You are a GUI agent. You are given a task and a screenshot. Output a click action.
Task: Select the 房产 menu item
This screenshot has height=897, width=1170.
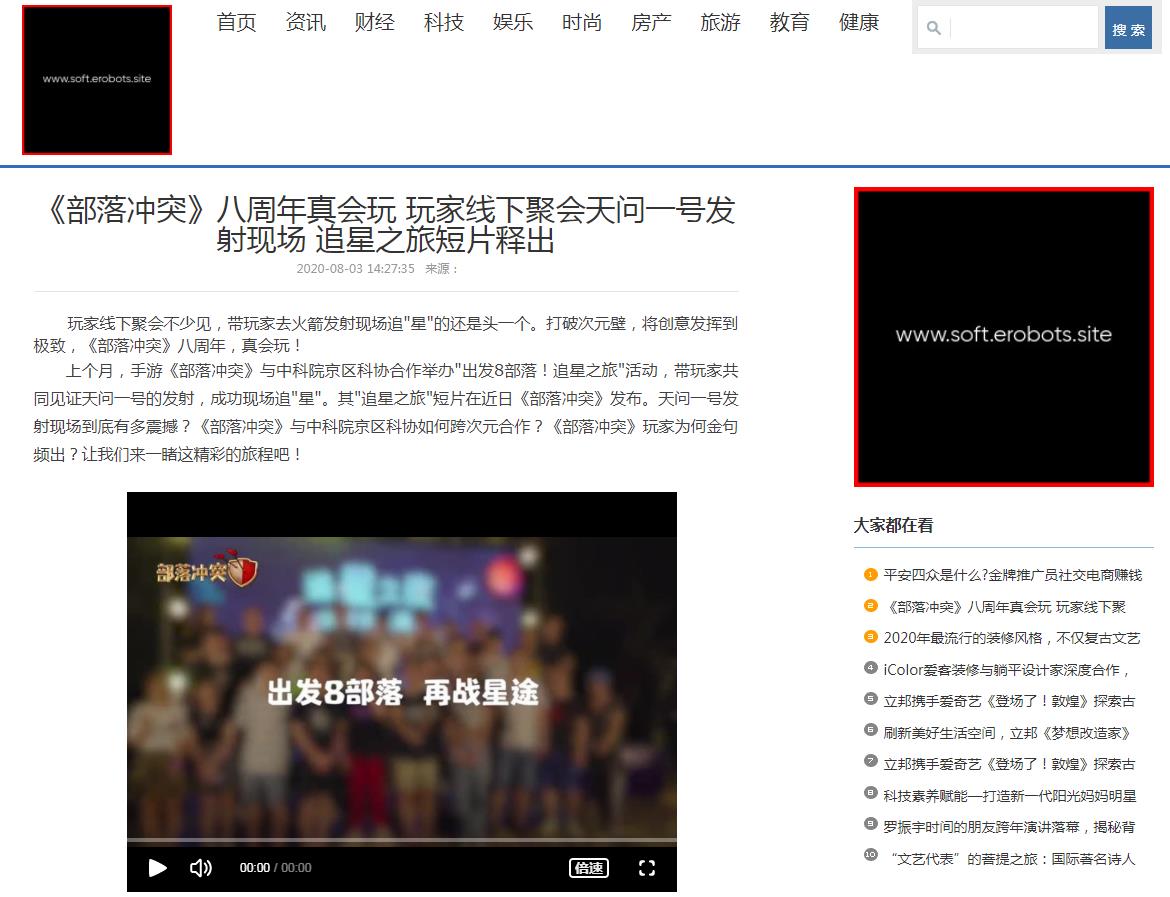651,22
